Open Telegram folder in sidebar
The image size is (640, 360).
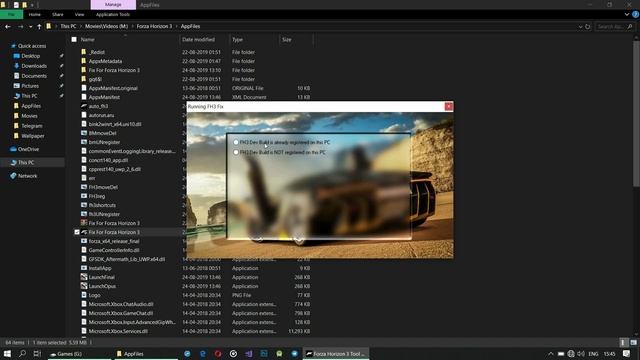[31, 126]
